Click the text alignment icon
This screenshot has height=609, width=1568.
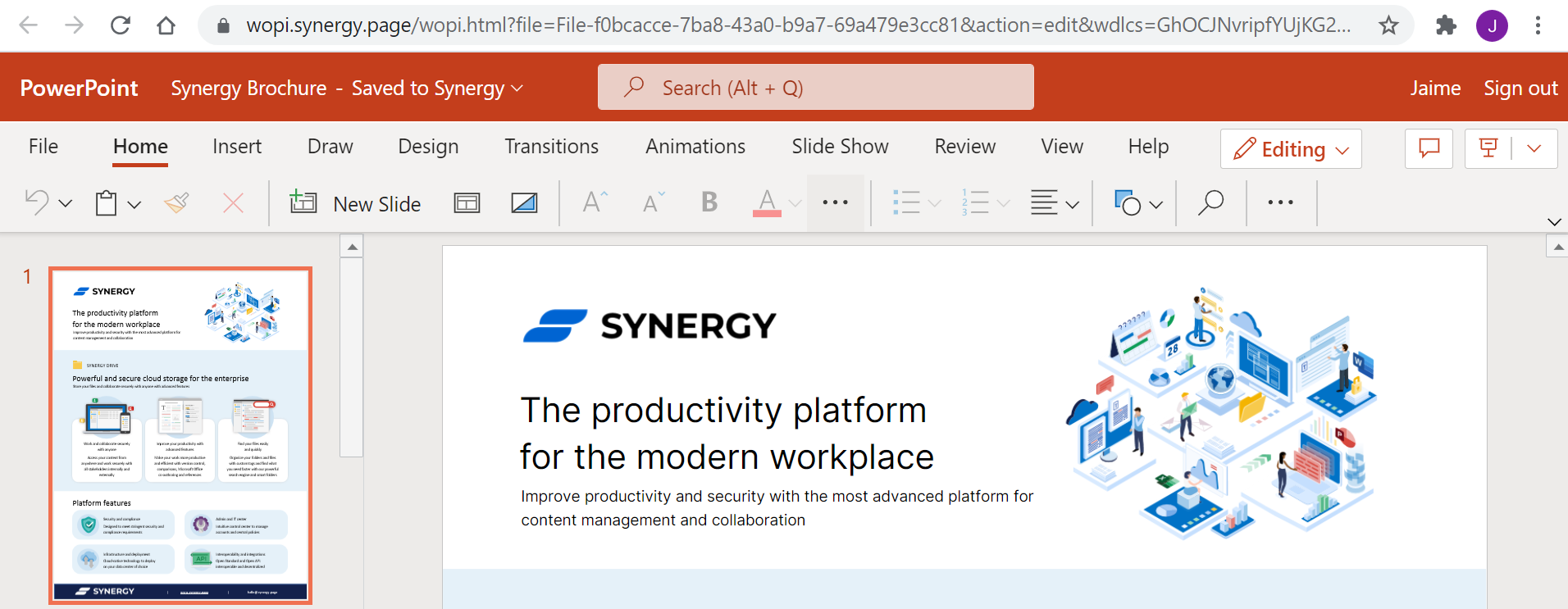pos(1044,202)
